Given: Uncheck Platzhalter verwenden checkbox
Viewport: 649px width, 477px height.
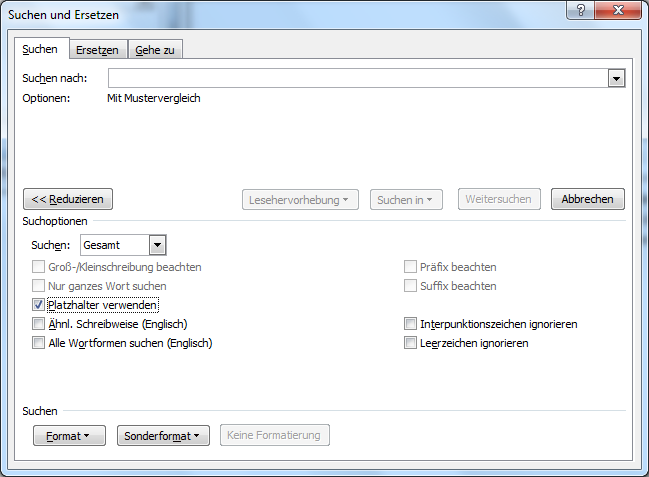Looking at the screenshot, I should tap(39, 305).
